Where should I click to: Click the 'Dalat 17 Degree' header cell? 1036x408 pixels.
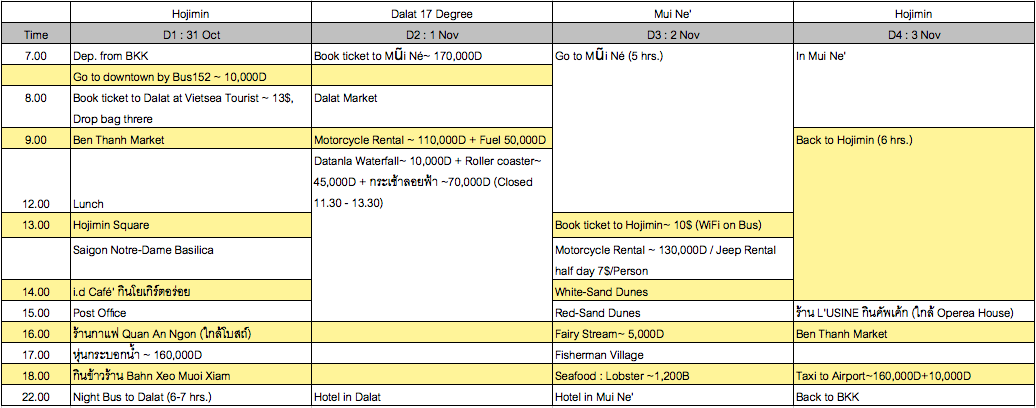[431, 13]
